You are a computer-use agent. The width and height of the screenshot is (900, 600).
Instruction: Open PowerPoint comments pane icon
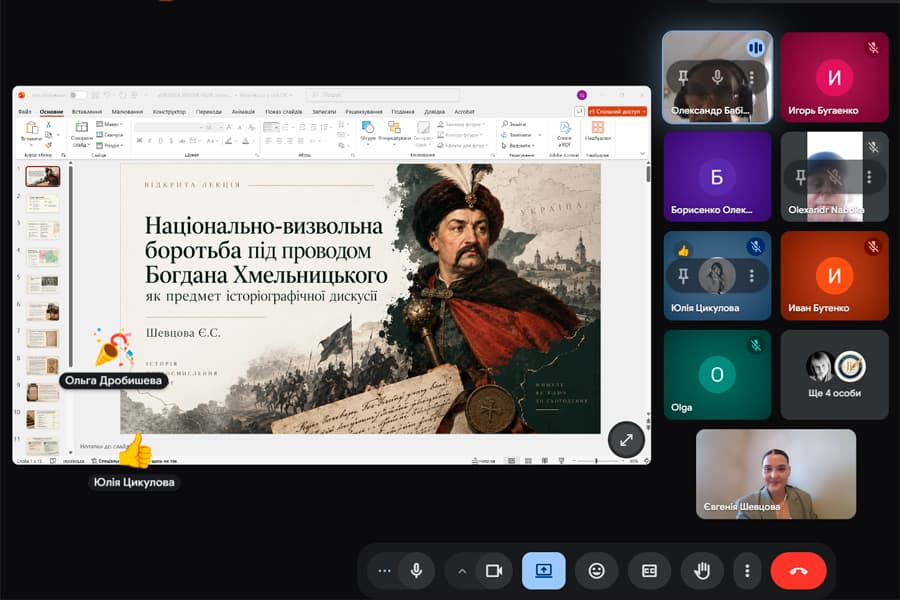point(580,111)
